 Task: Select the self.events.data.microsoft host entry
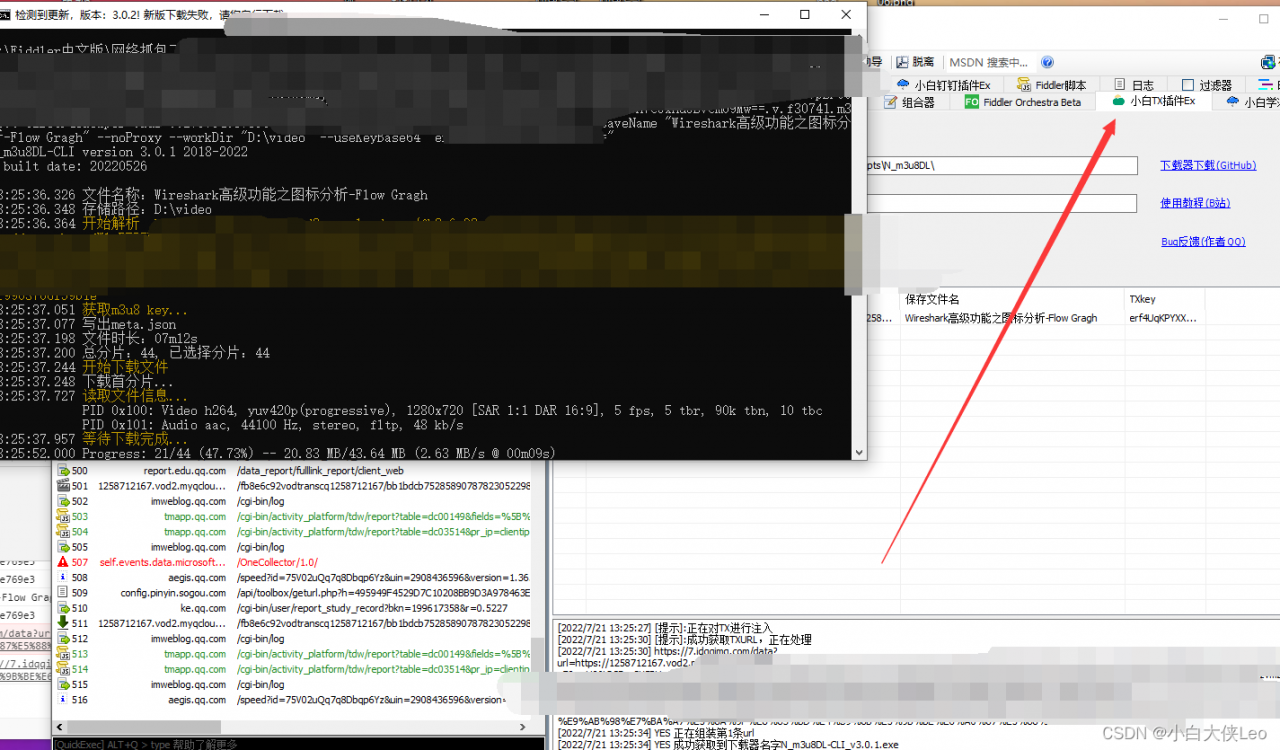point(163,562)
